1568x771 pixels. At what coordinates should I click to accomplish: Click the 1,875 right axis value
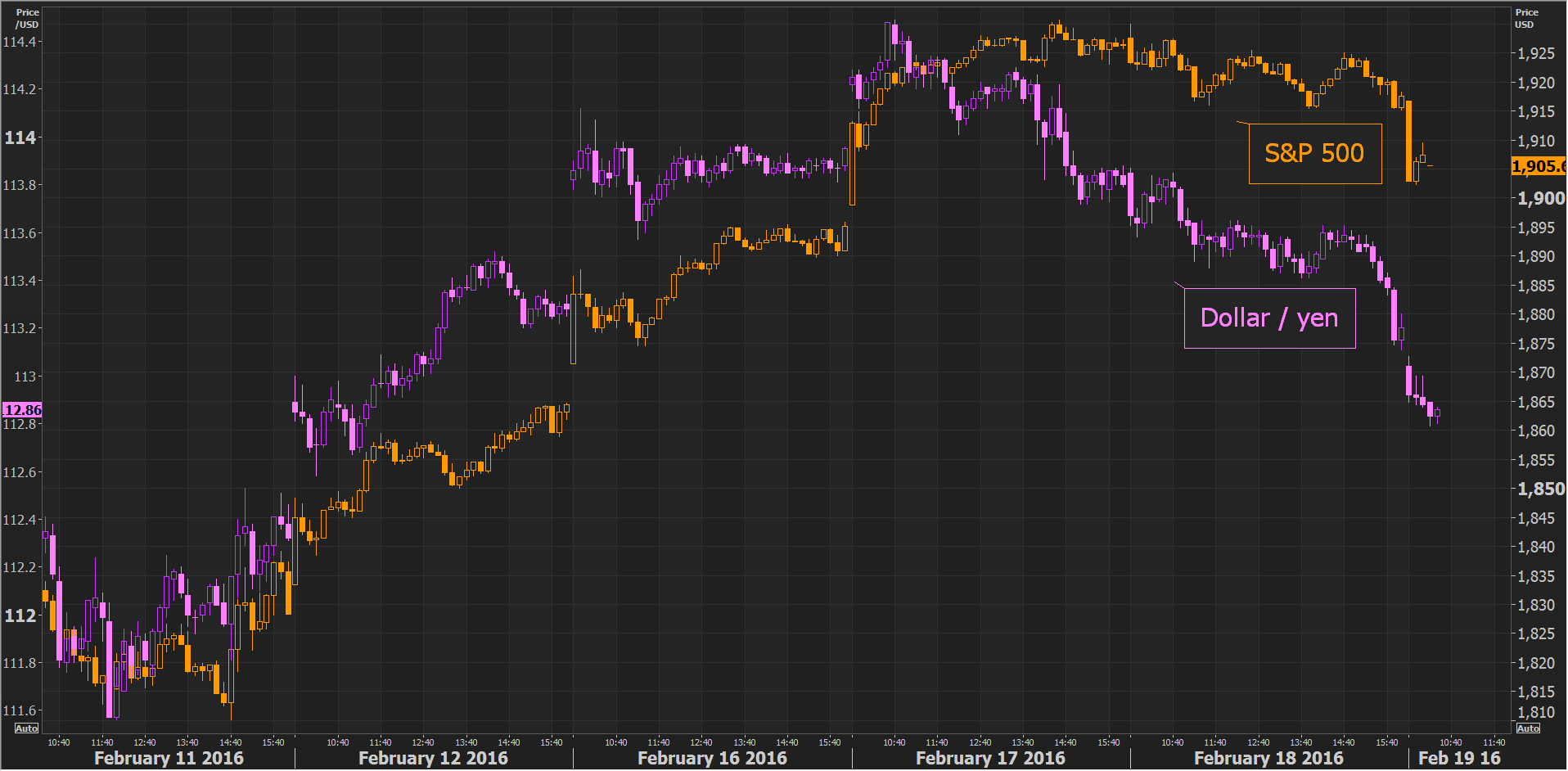[x=1536, y=344]
